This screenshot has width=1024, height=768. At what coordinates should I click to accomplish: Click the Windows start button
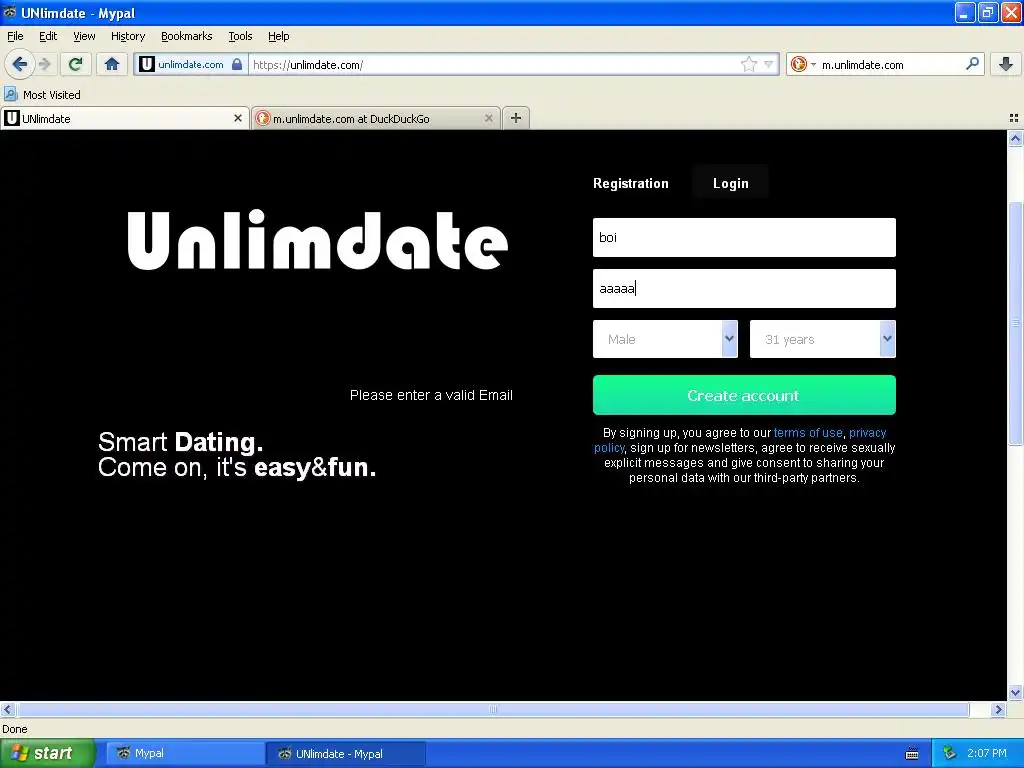[x=47, y=753]
